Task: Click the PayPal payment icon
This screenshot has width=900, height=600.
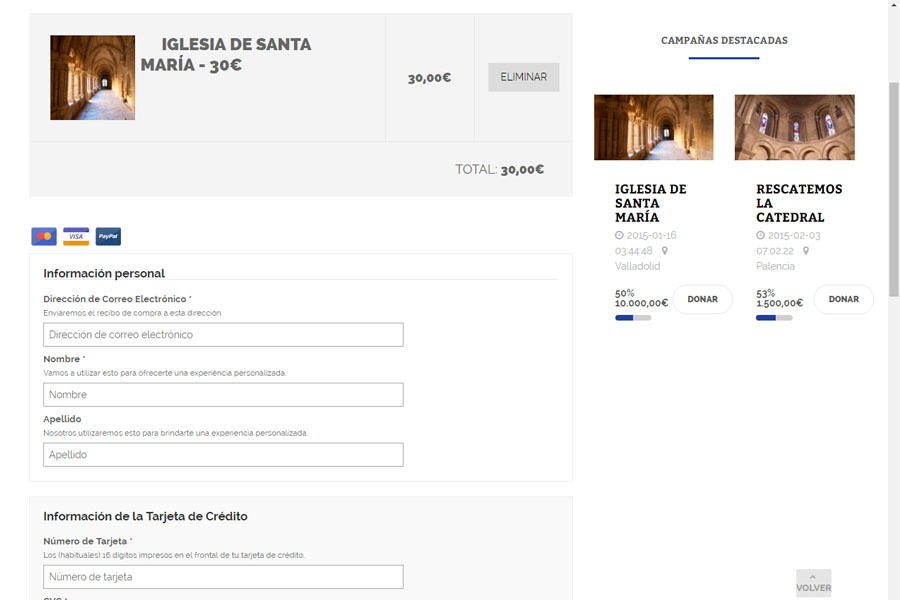Action: point(108,237)
